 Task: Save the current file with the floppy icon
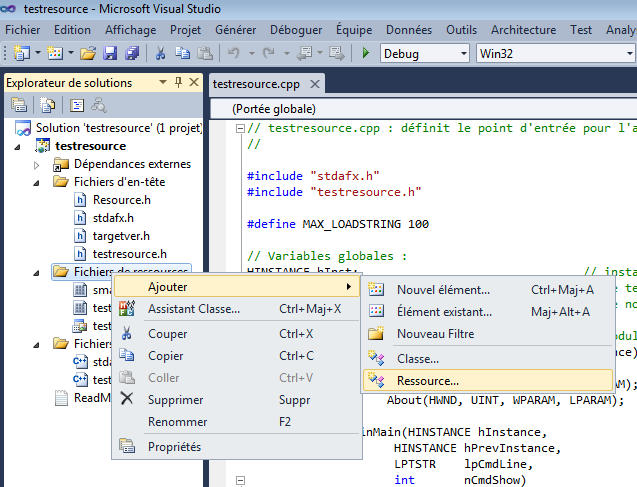pos(110,53)
